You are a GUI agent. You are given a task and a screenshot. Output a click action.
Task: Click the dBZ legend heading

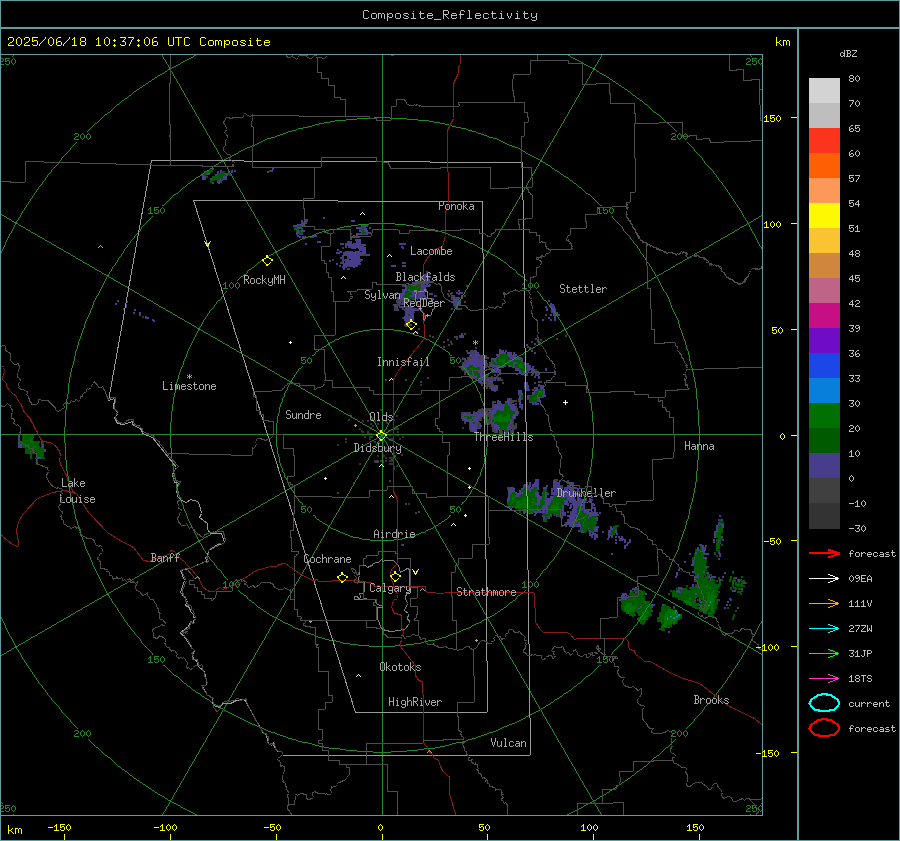coord(848,53)
